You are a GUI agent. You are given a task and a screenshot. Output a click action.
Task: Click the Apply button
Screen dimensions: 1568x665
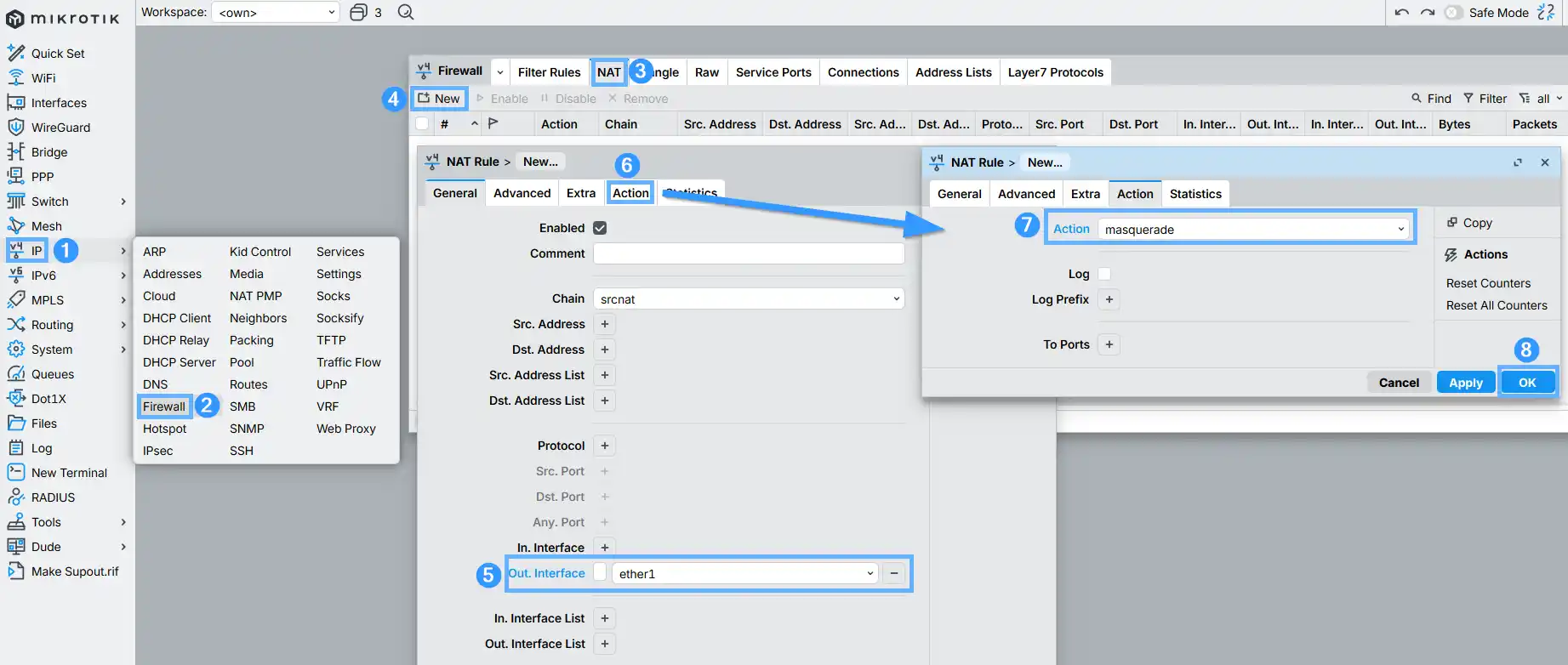pyautogui.click(x=1466, y=383)
